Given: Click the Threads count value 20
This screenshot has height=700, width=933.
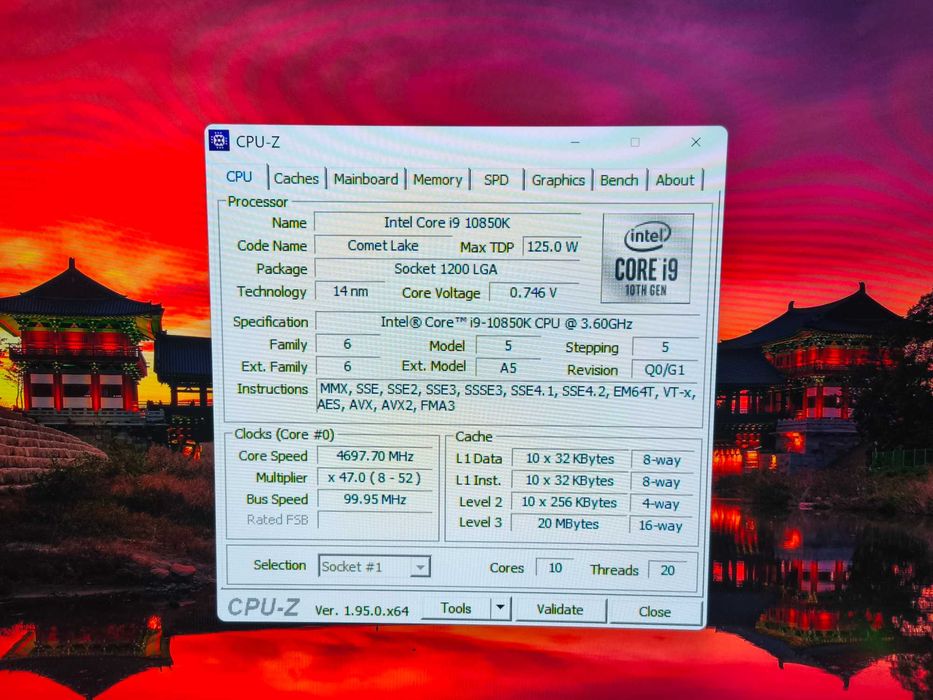Looking at the screenshot, I should [668, 570].
